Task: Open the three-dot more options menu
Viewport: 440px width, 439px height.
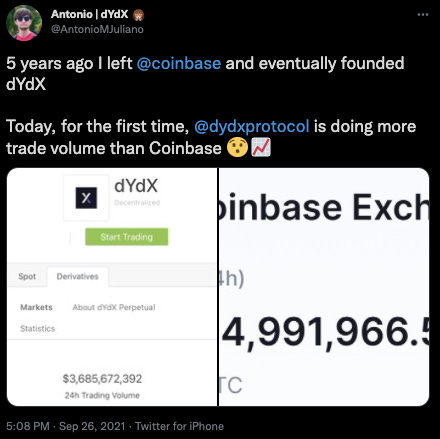Action: pyautogui.click(x=423, y=15)
